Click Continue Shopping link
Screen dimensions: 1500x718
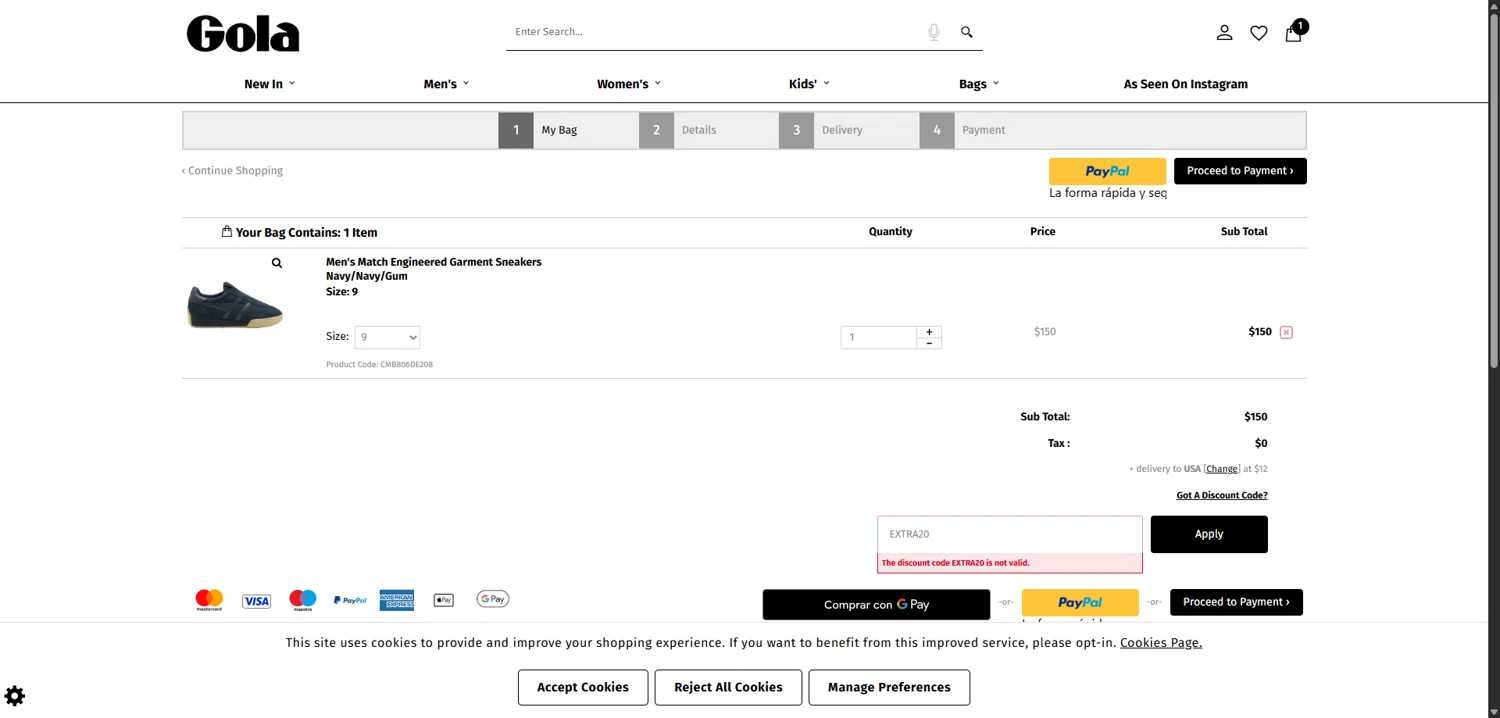(233, 171)
